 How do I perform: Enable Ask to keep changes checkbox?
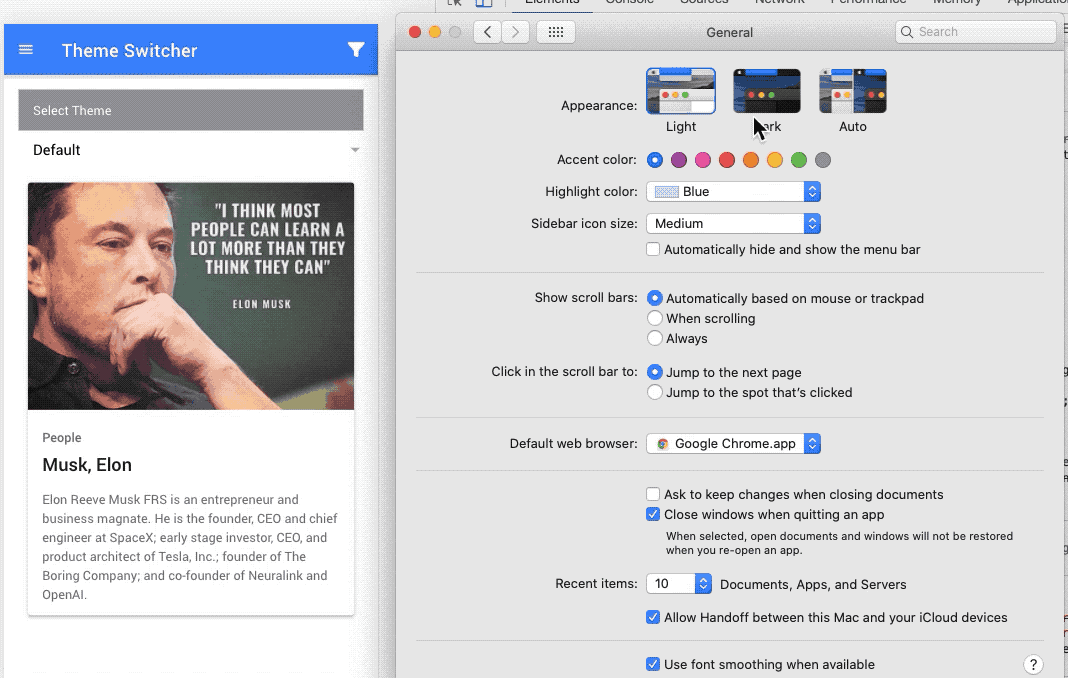tap(653, 494)
